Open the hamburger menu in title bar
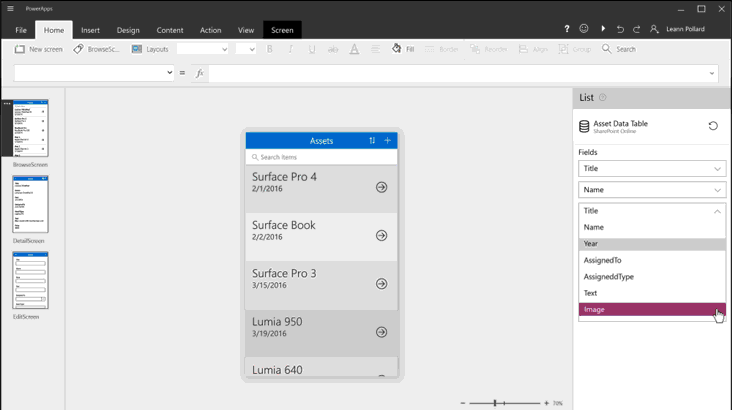Screen dimensions: 732x410 tap(10, 8)
